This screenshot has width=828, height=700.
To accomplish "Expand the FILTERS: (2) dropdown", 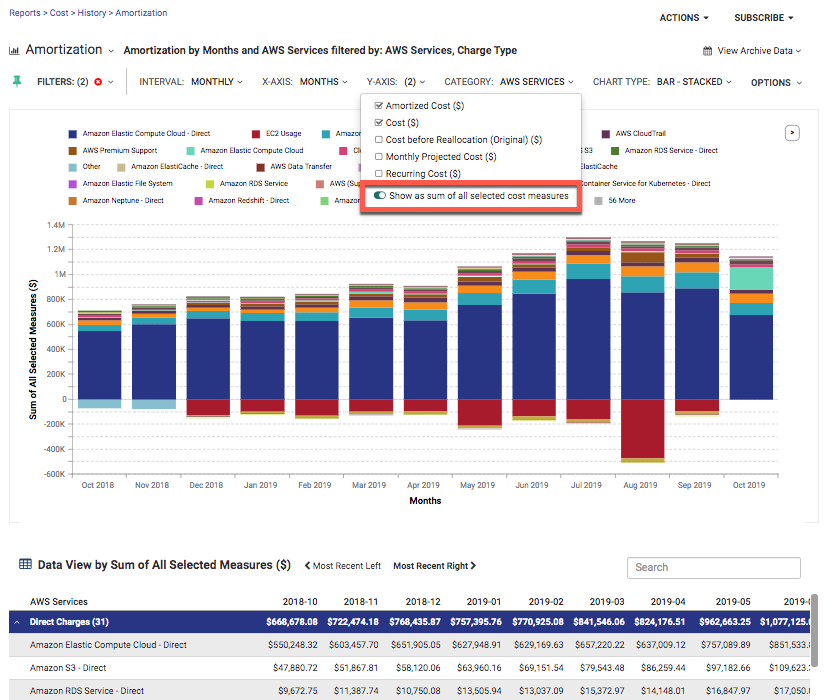I will [x=75, y=82].
